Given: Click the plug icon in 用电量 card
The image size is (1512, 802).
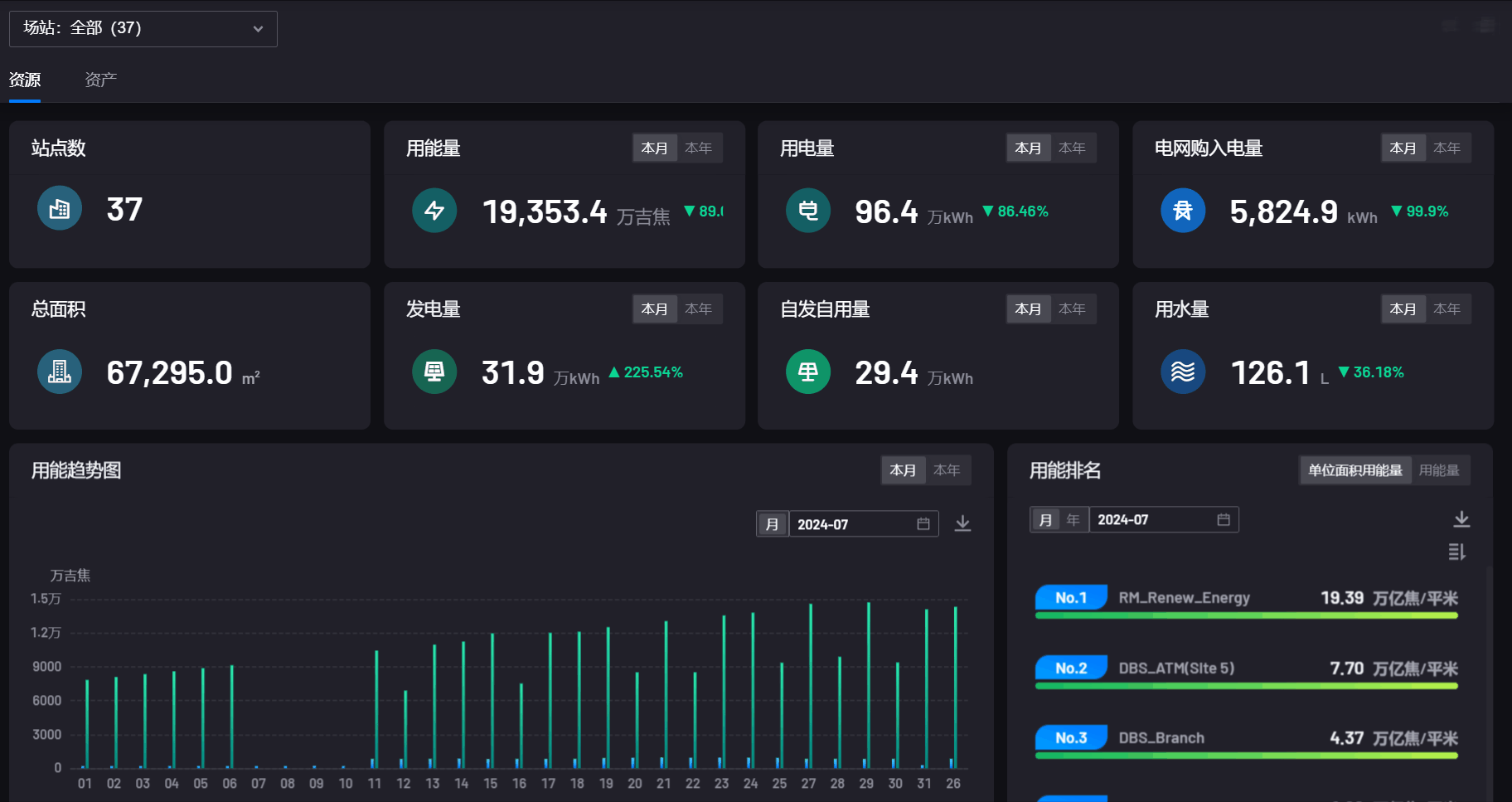Looking at the screenshot, I should (807, 211).
